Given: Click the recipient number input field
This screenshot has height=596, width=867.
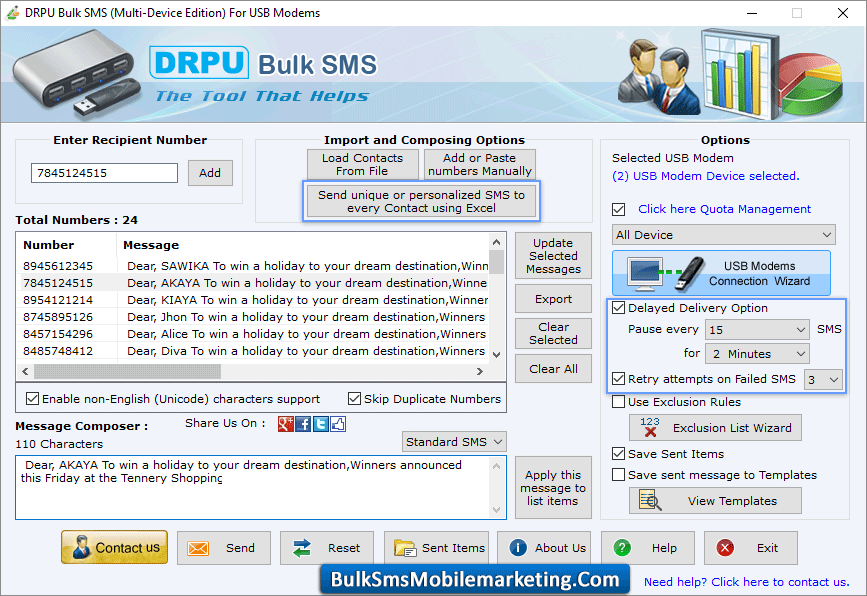Looking at the screenshot, I should (x=105, y=173).
